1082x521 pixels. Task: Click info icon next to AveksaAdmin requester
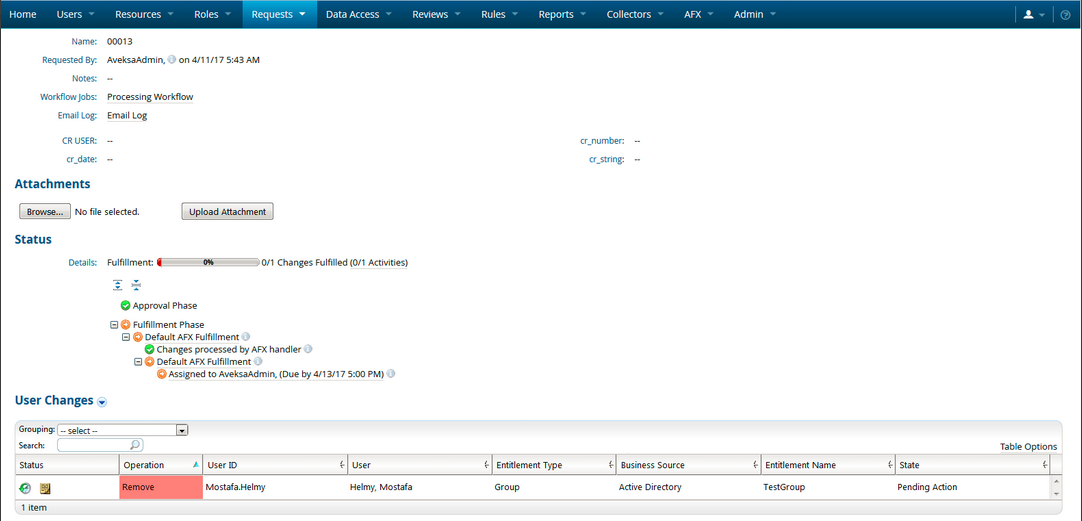172,59
